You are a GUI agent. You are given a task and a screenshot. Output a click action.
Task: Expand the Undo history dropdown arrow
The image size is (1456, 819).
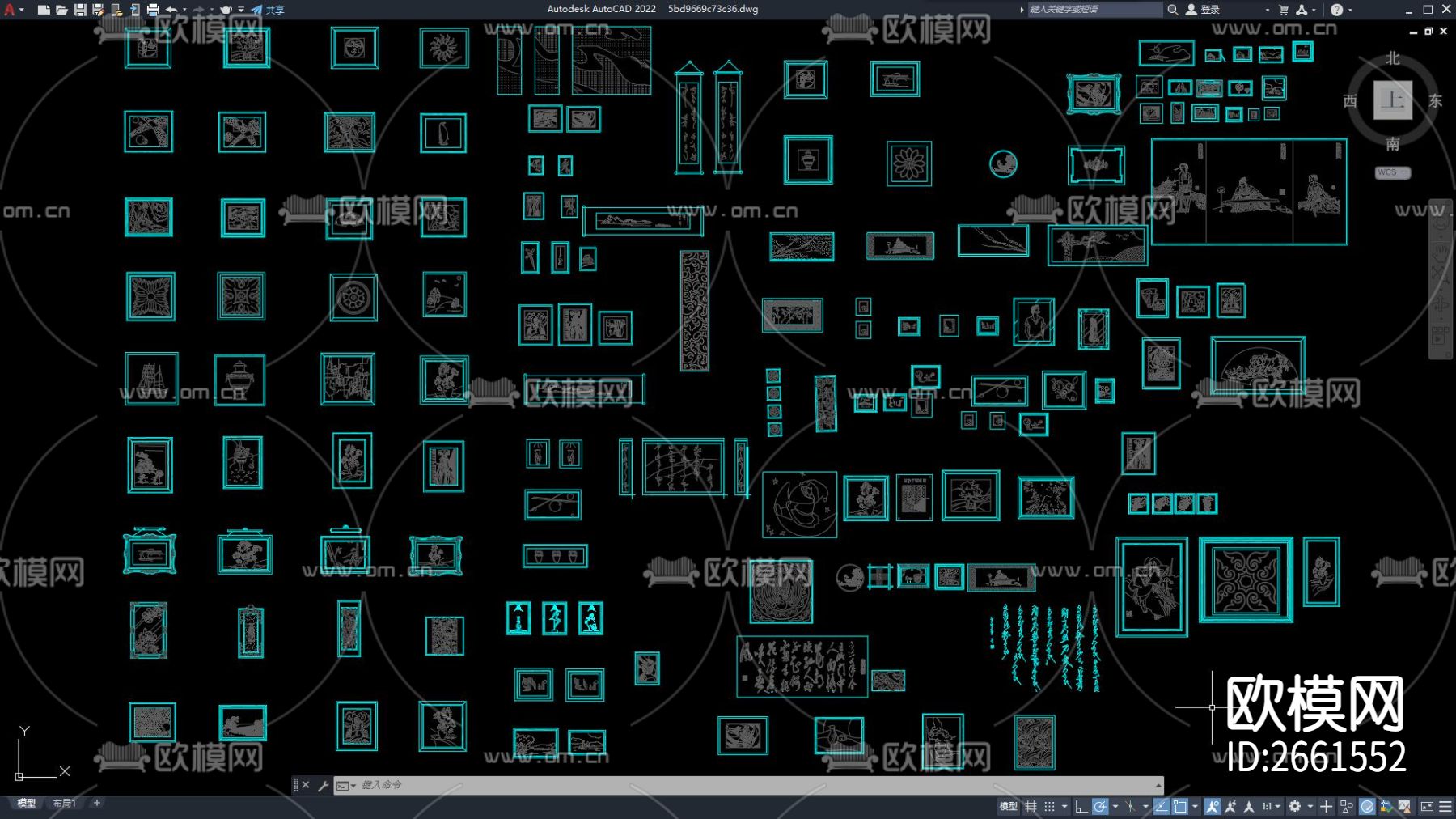point(184,10)
